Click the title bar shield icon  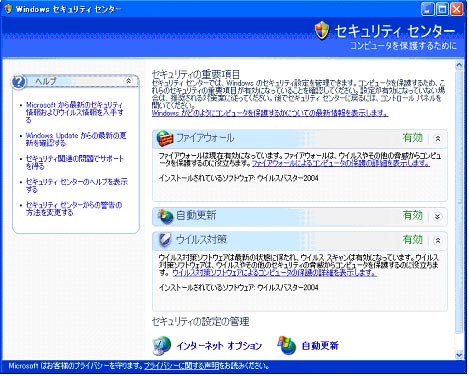pos(8,9)
